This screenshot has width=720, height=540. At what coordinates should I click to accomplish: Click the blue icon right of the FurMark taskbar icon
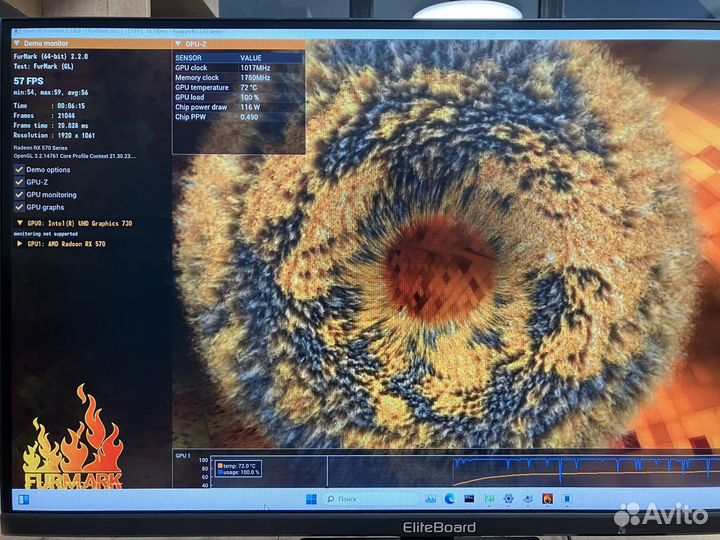point(569,498)
